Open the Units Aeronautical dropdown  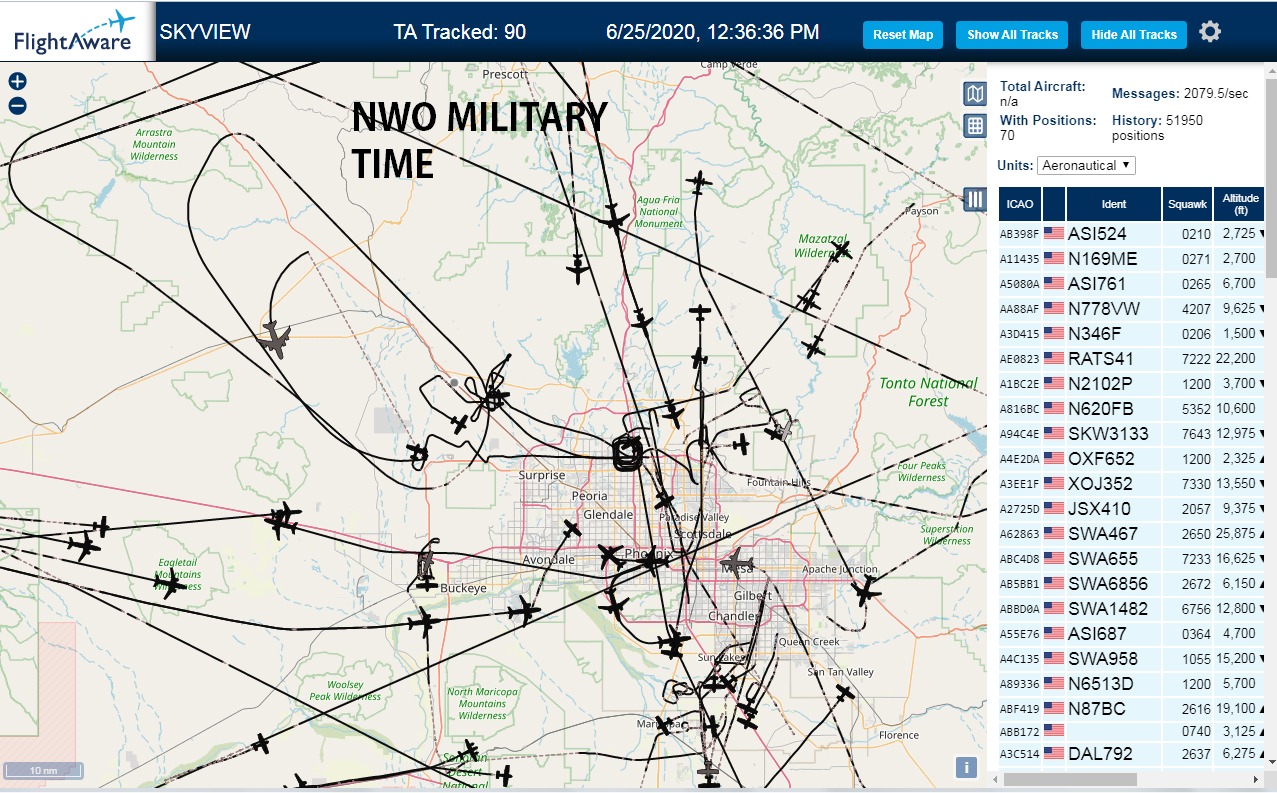tap(1086, 165)
